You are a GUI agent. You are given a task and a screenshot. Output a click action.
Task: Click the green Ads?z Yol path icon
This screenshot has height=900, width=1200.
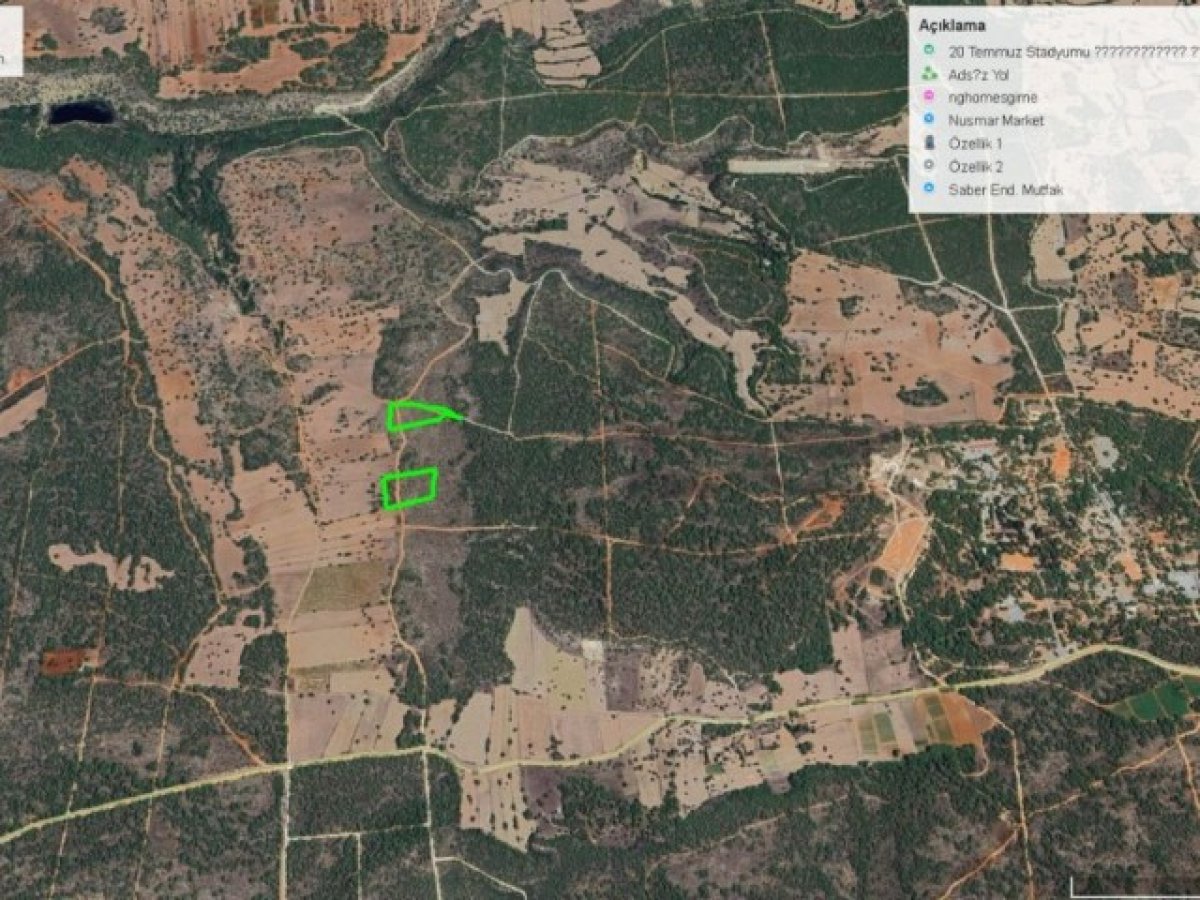coord(929,74)
